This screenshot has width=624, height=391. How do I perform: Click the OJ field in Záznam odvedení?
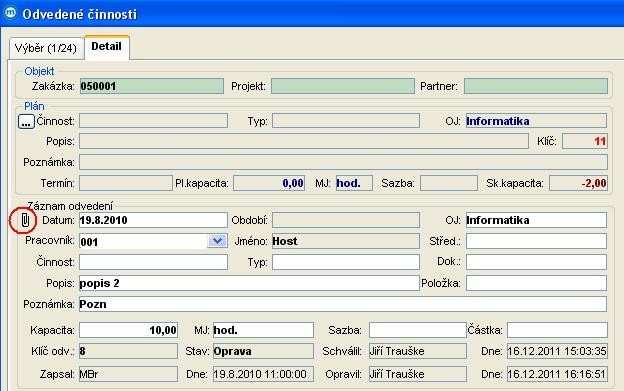pos(536,220)
